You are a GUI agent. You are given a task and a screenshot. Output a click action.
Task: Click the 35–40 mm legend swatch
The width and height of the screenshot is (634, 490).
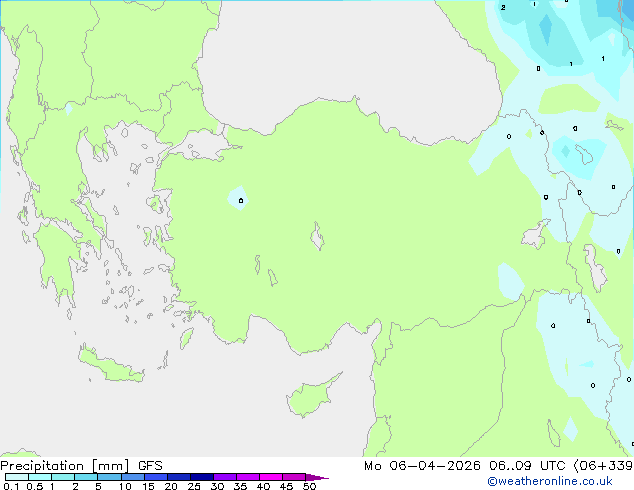click(248, 477)
